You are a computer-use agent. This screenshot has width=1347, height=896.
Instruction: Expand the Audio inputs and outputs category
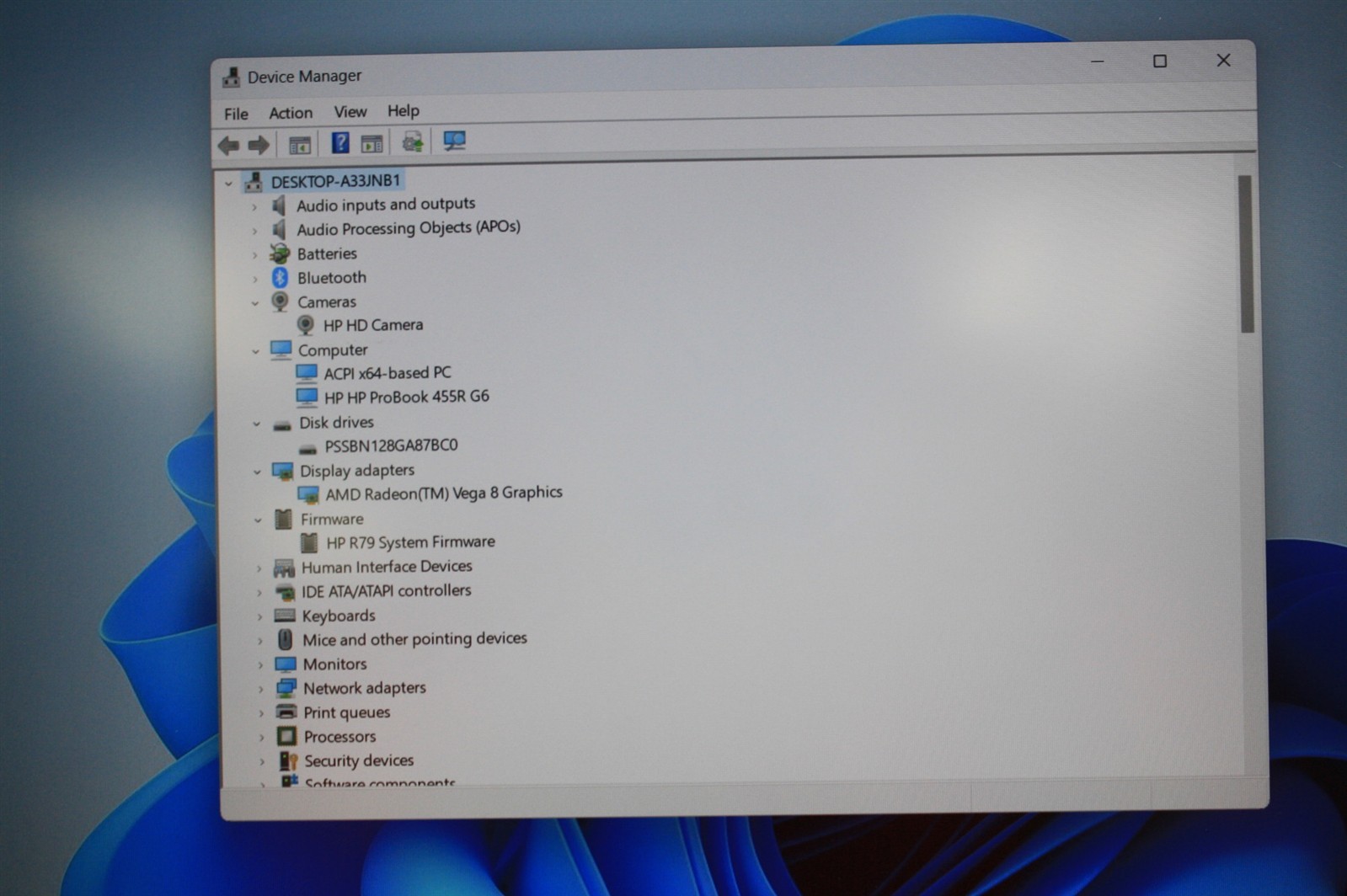[254, 206]
